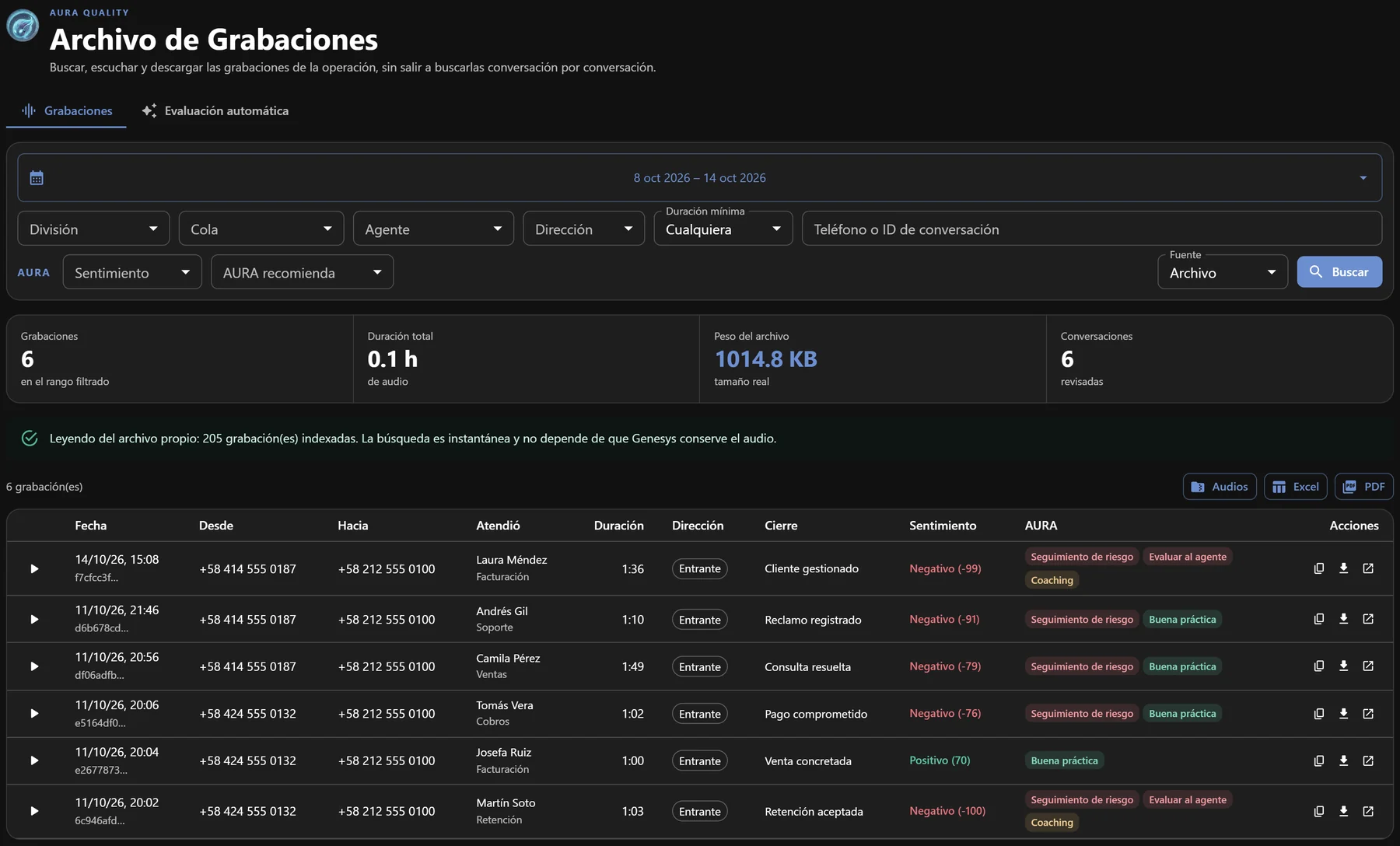Play the Martín Soto recording

(x=34, y=811)
